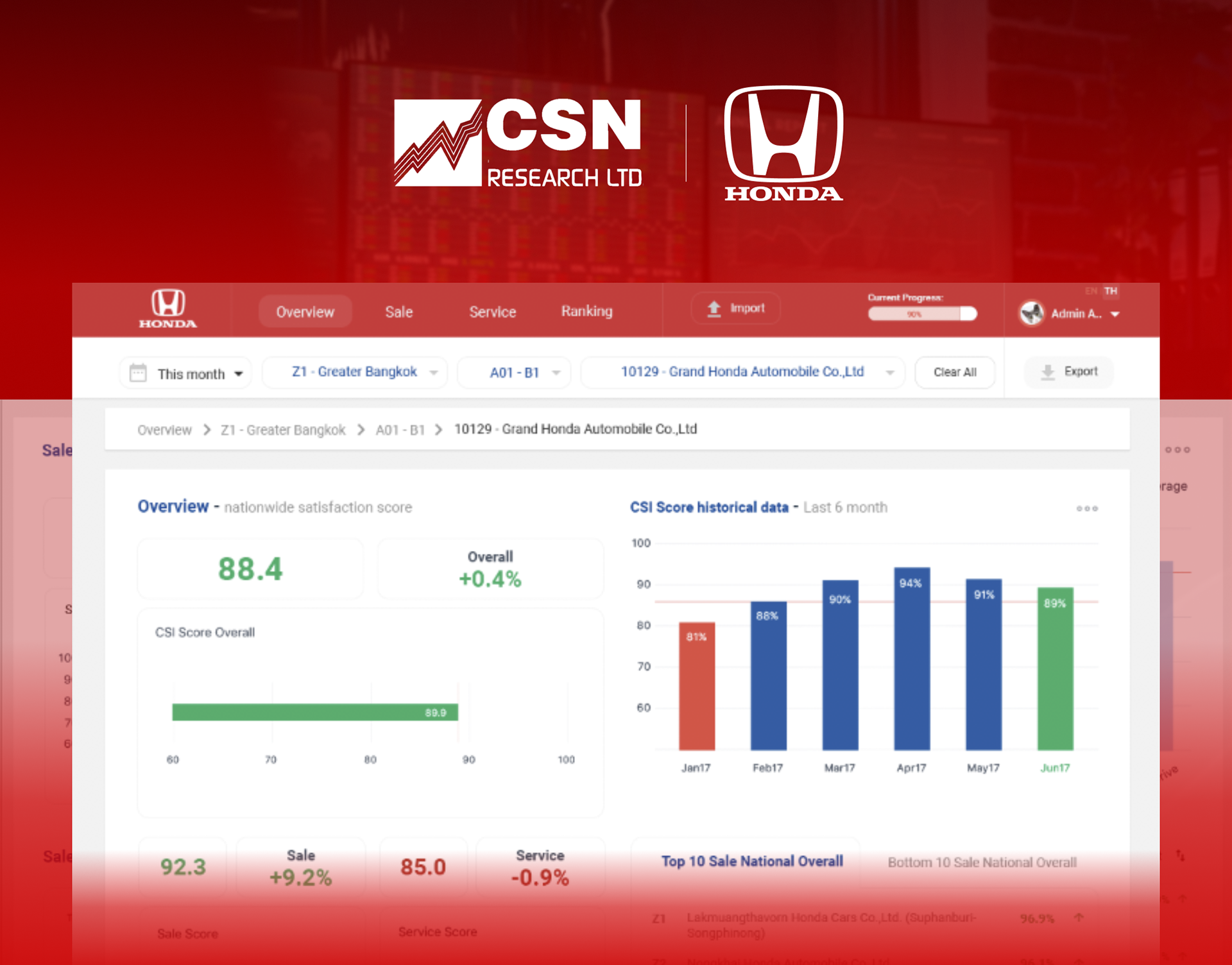1232x965 pixels.
Task: Open the Z1 - Greater Bangkok dropdown
Action: (x=355, y=372)
